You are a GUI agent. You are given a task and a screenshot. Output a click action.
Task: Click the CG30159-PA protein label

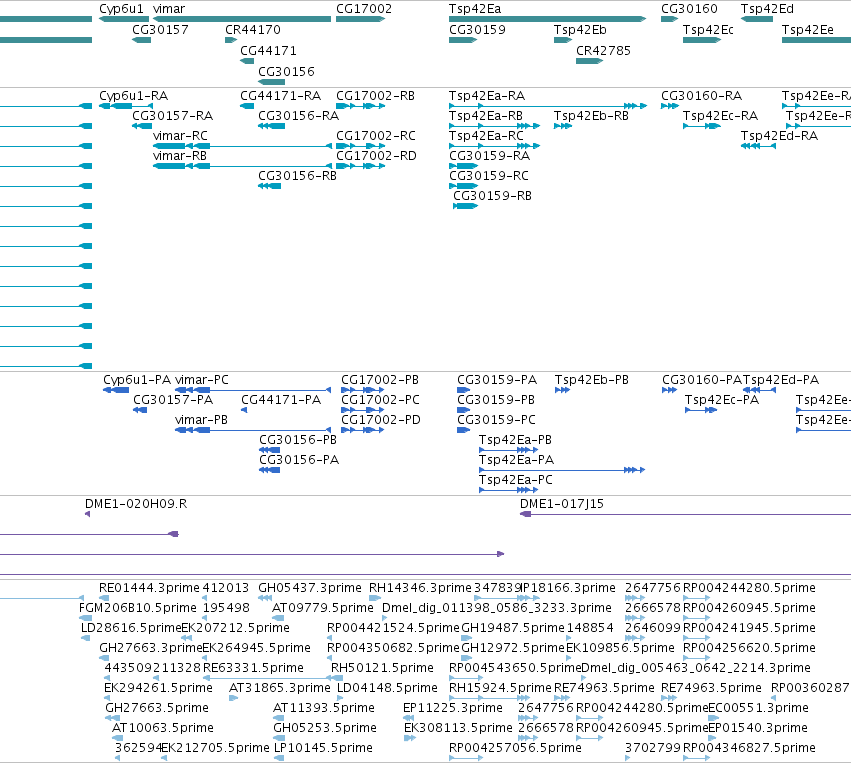tap(497, 380)
